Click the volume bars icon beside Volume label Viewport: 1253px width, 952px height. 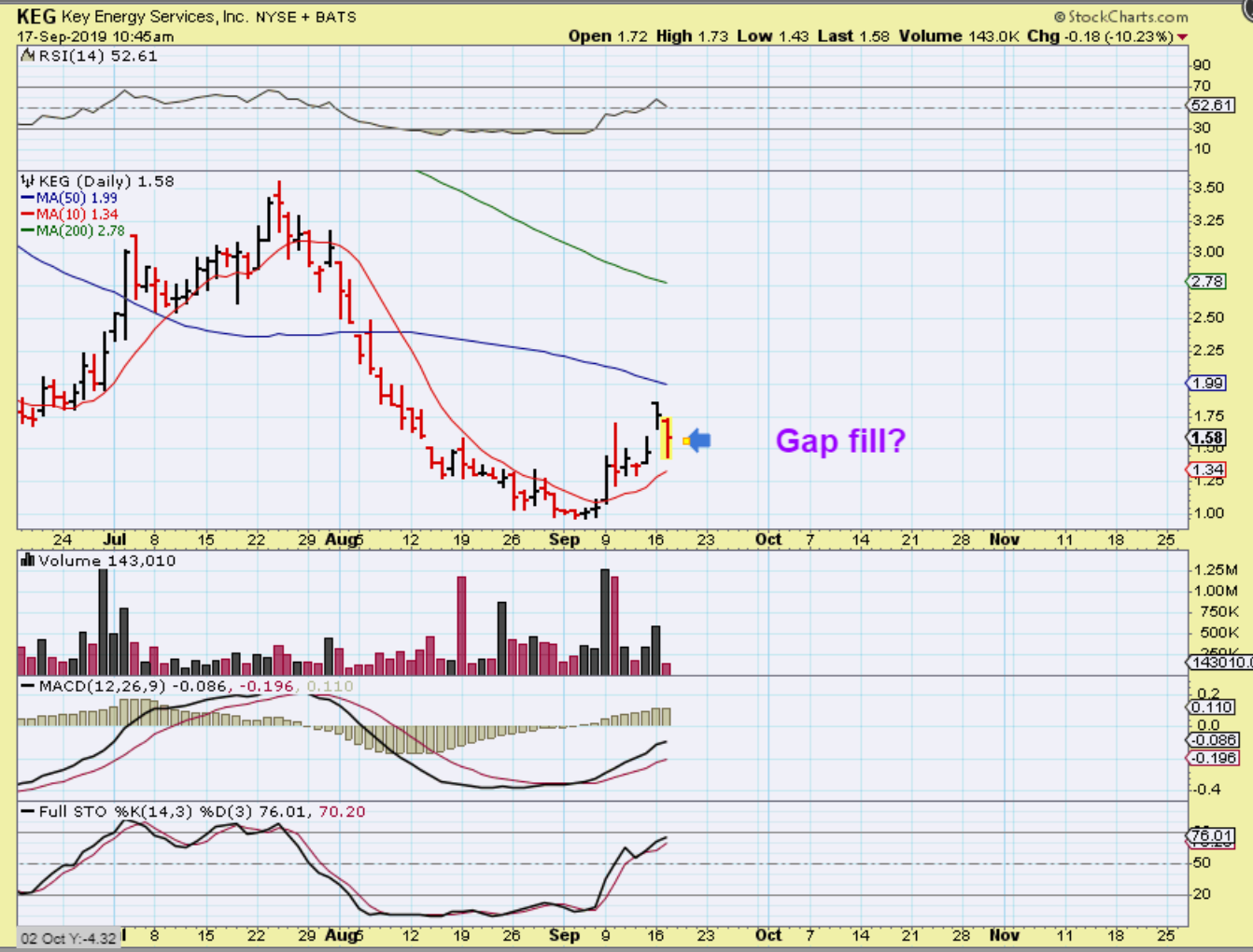click(27, 560)
